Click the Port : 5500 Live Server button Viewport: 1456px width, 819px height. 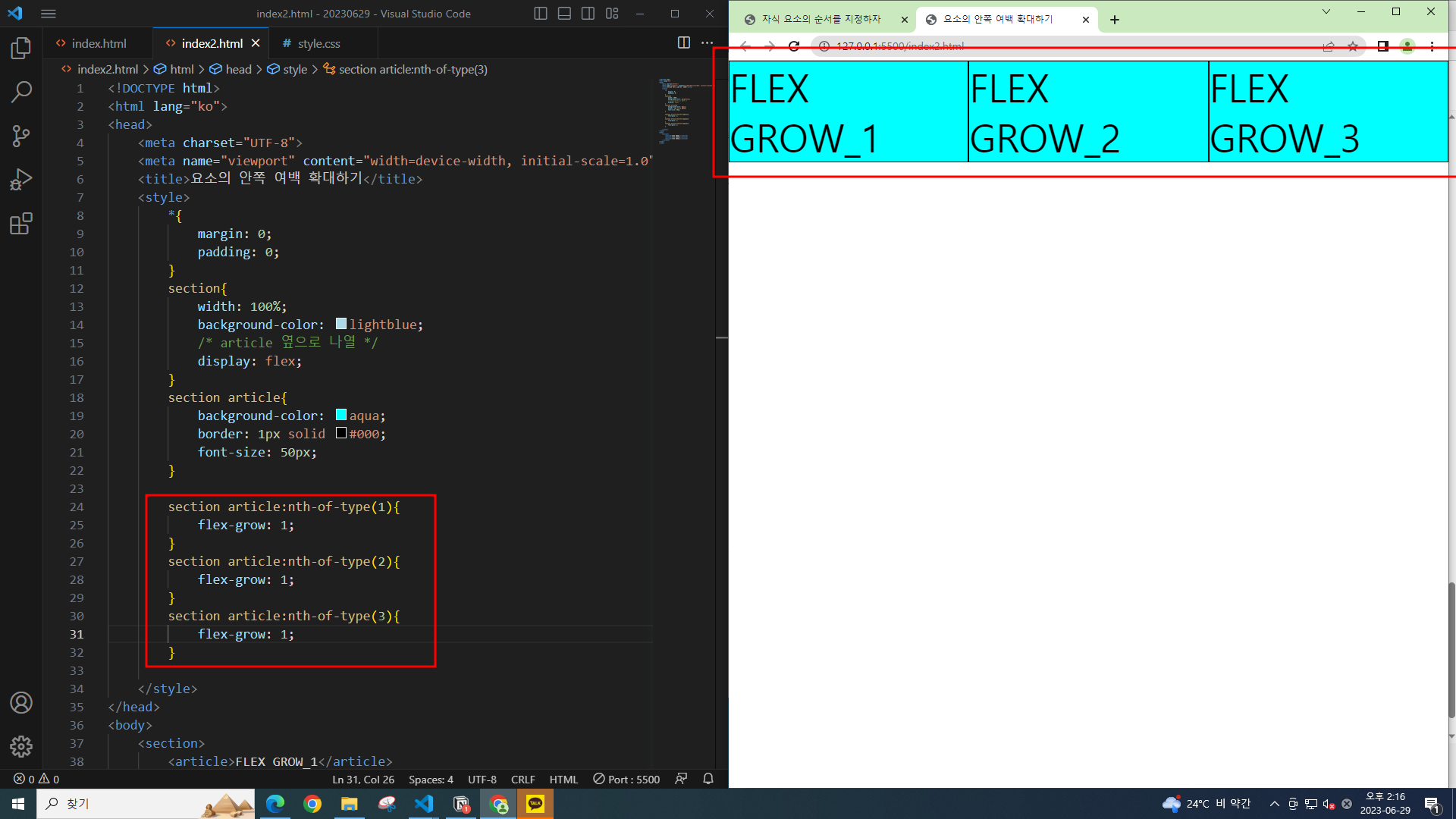pos(626,779)
